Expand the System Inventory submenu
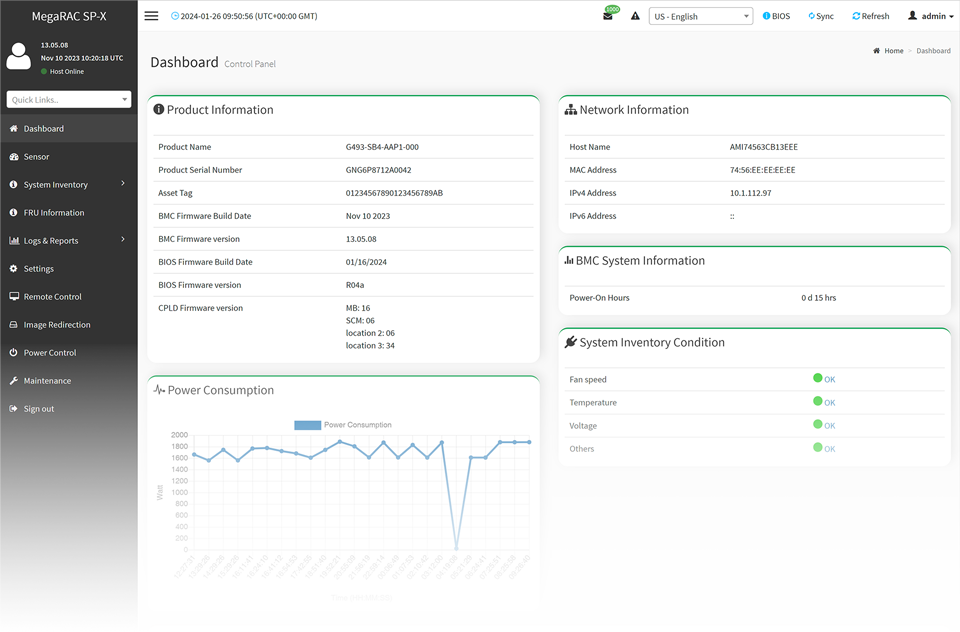 click(x=56, y=185)
